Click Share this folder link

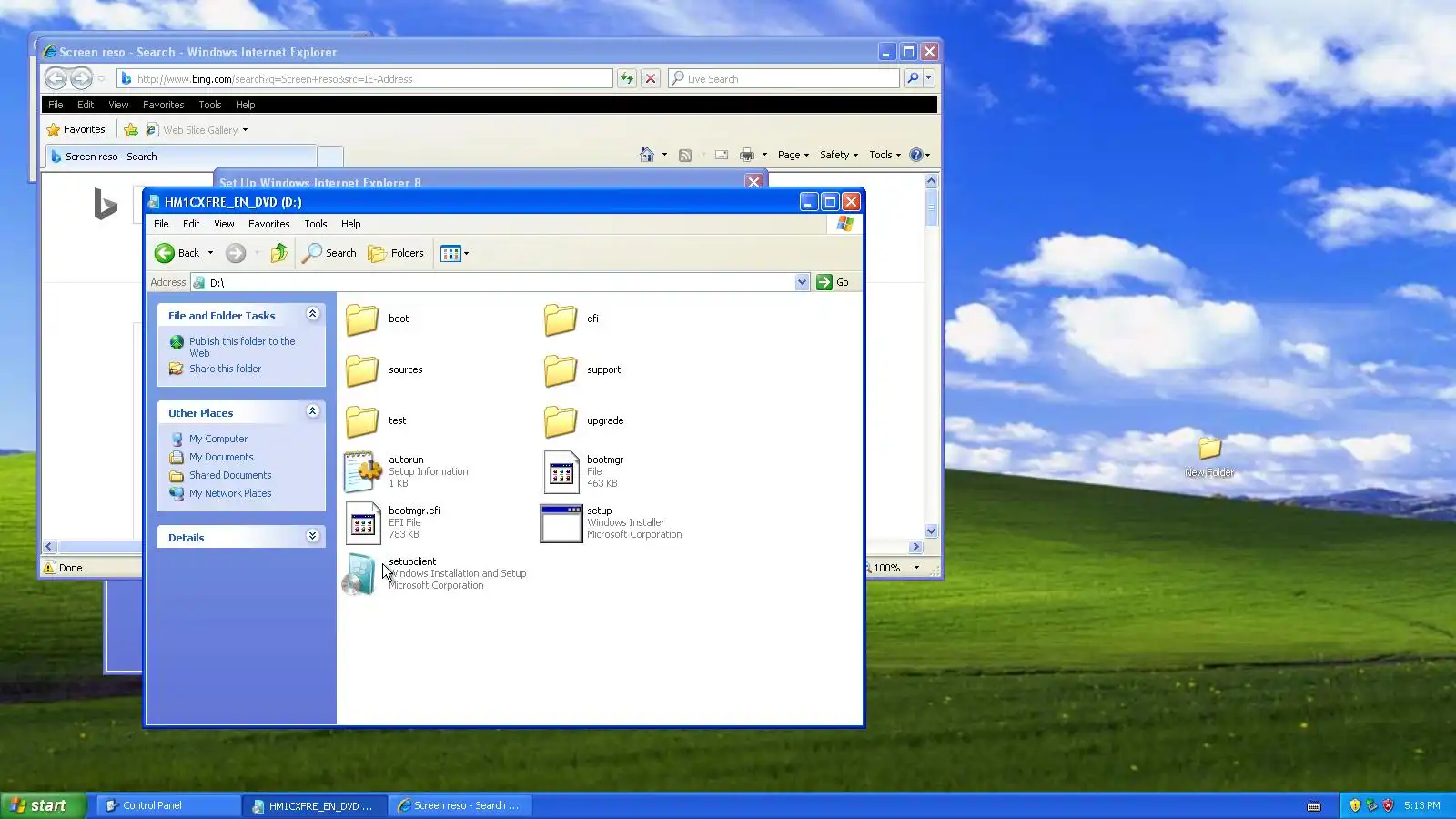click(x=225, y=369)
